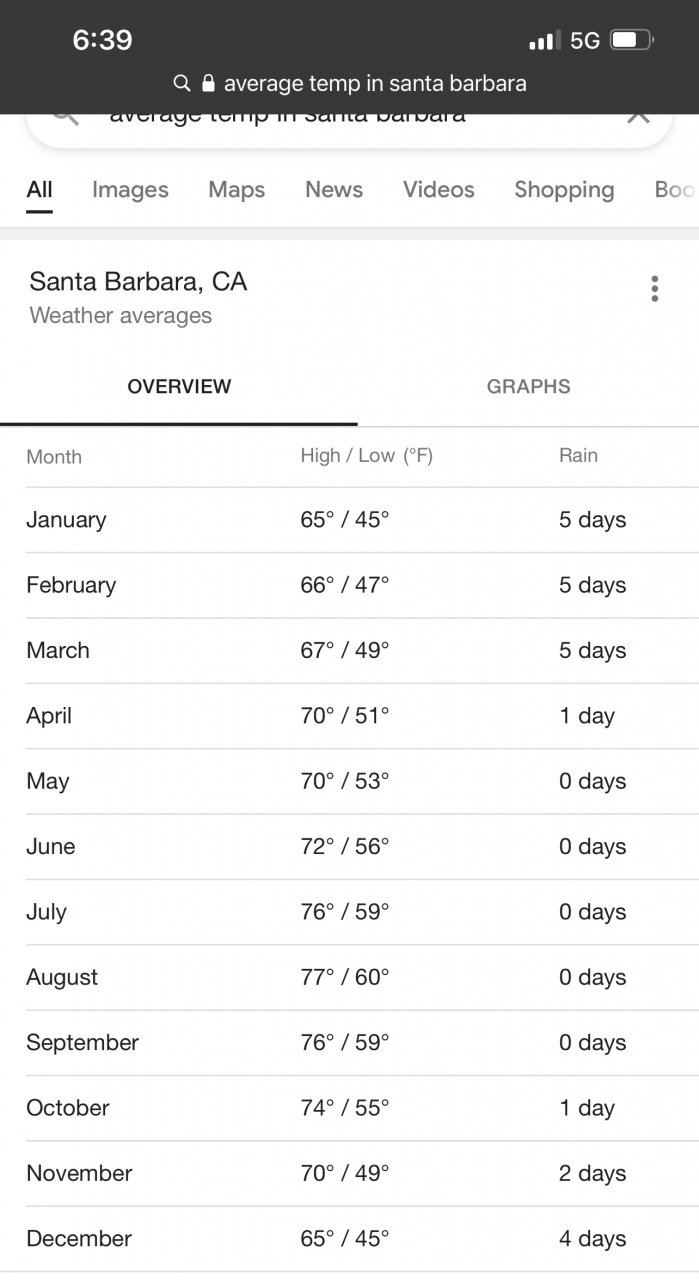Tap the magnifier icon in address bar
This screenshot has height=1280, width=699.
182,83
